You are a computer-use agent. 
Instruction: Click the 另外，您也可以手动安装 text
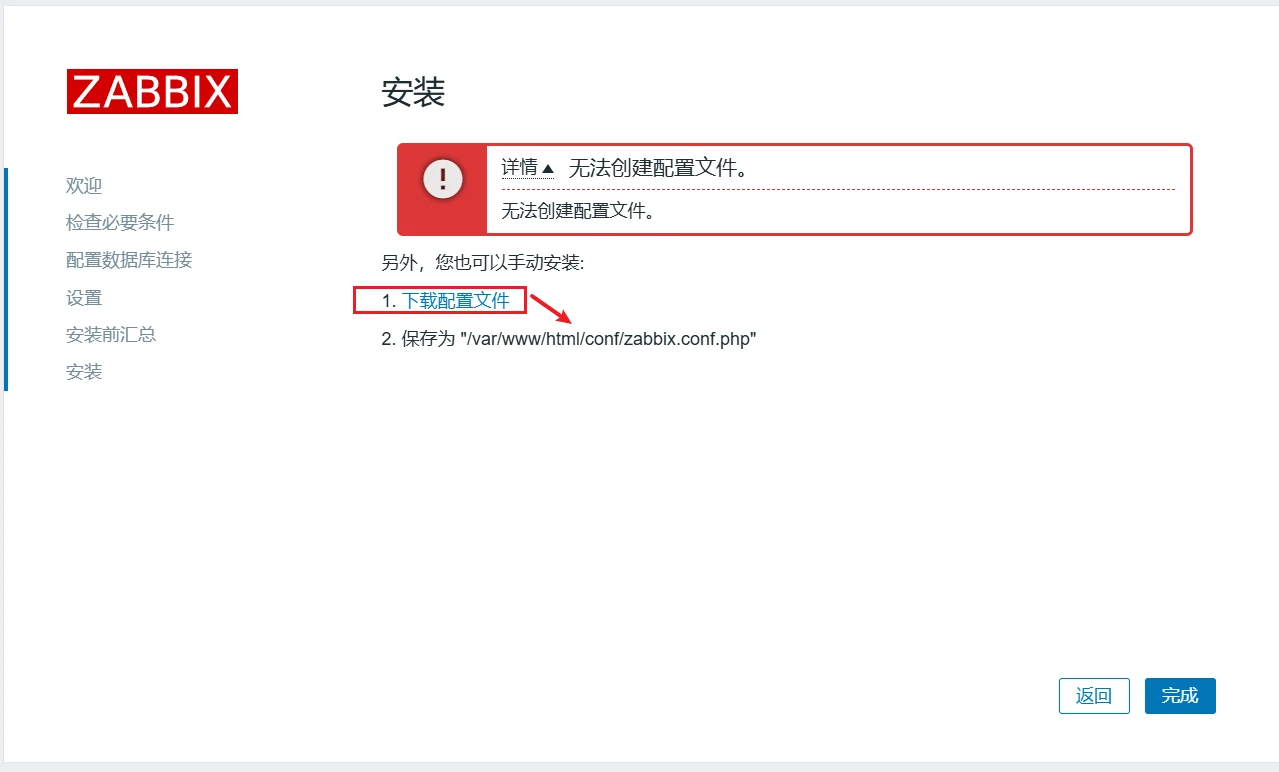(x=483, y=263)
